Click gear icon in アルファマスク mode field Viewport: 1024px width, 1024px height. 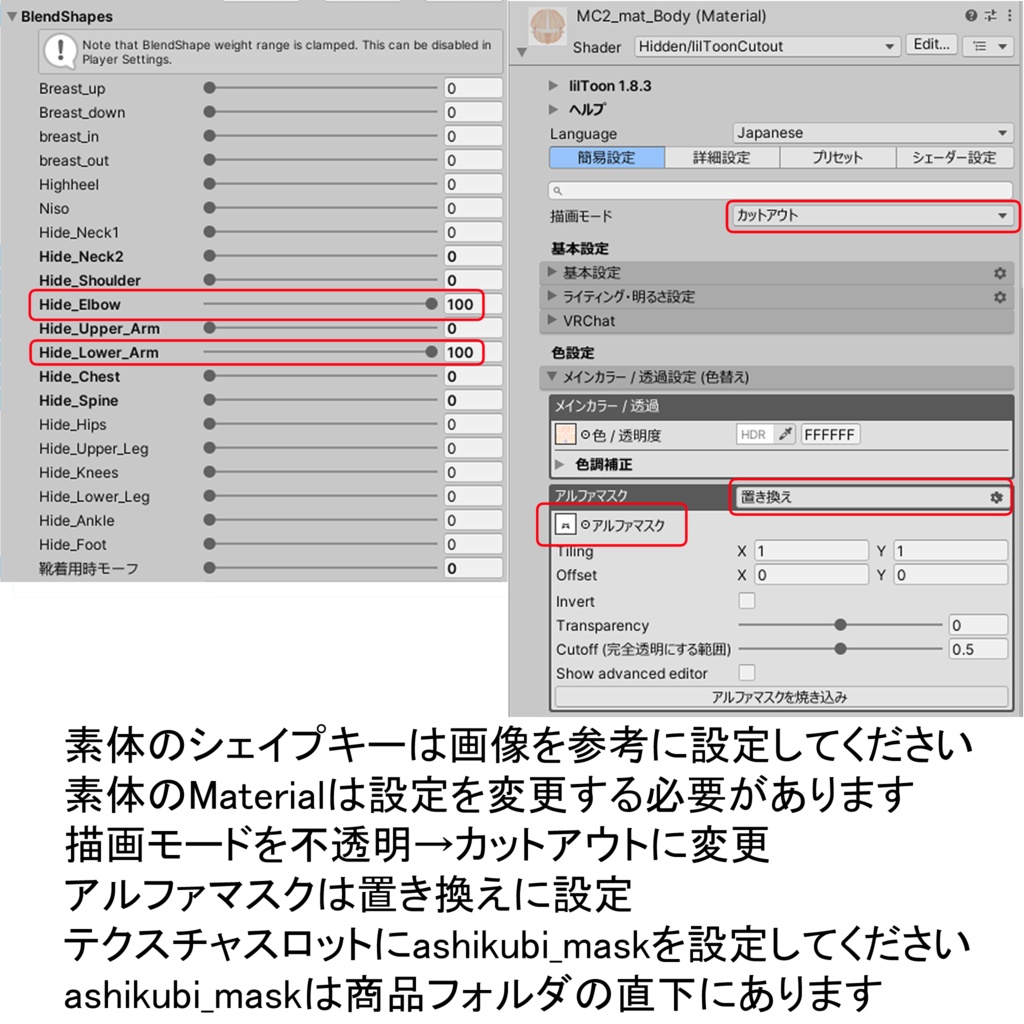point(996,498)
